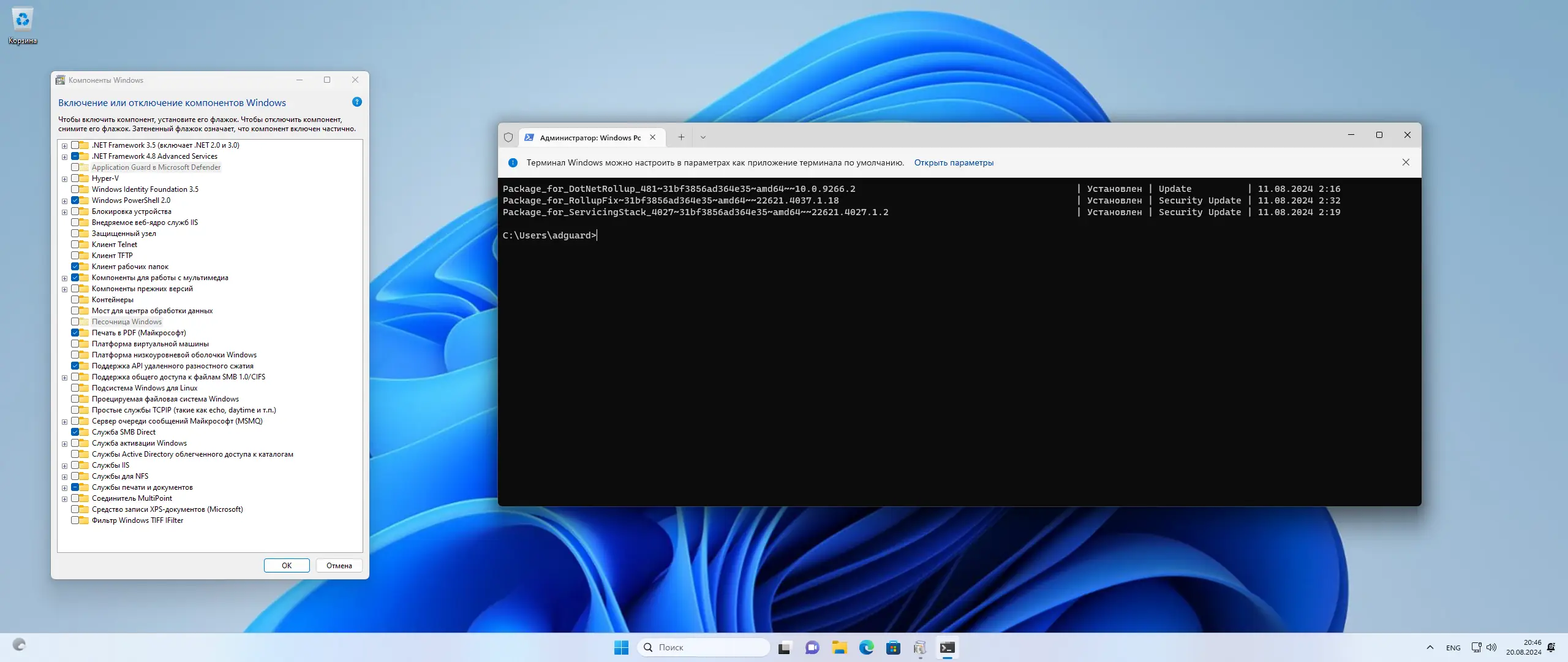Show hidden tray icons chevron
Image resolution: width=1568 pixels, height=662 pixels.
pos(1430,647)
